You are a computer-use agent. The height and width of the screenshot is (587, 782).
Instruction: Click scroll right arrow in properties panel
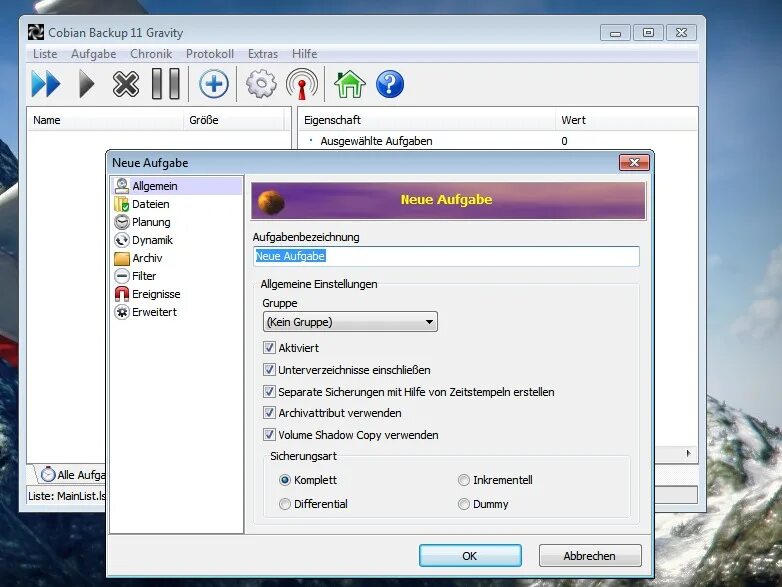[688, 453]
